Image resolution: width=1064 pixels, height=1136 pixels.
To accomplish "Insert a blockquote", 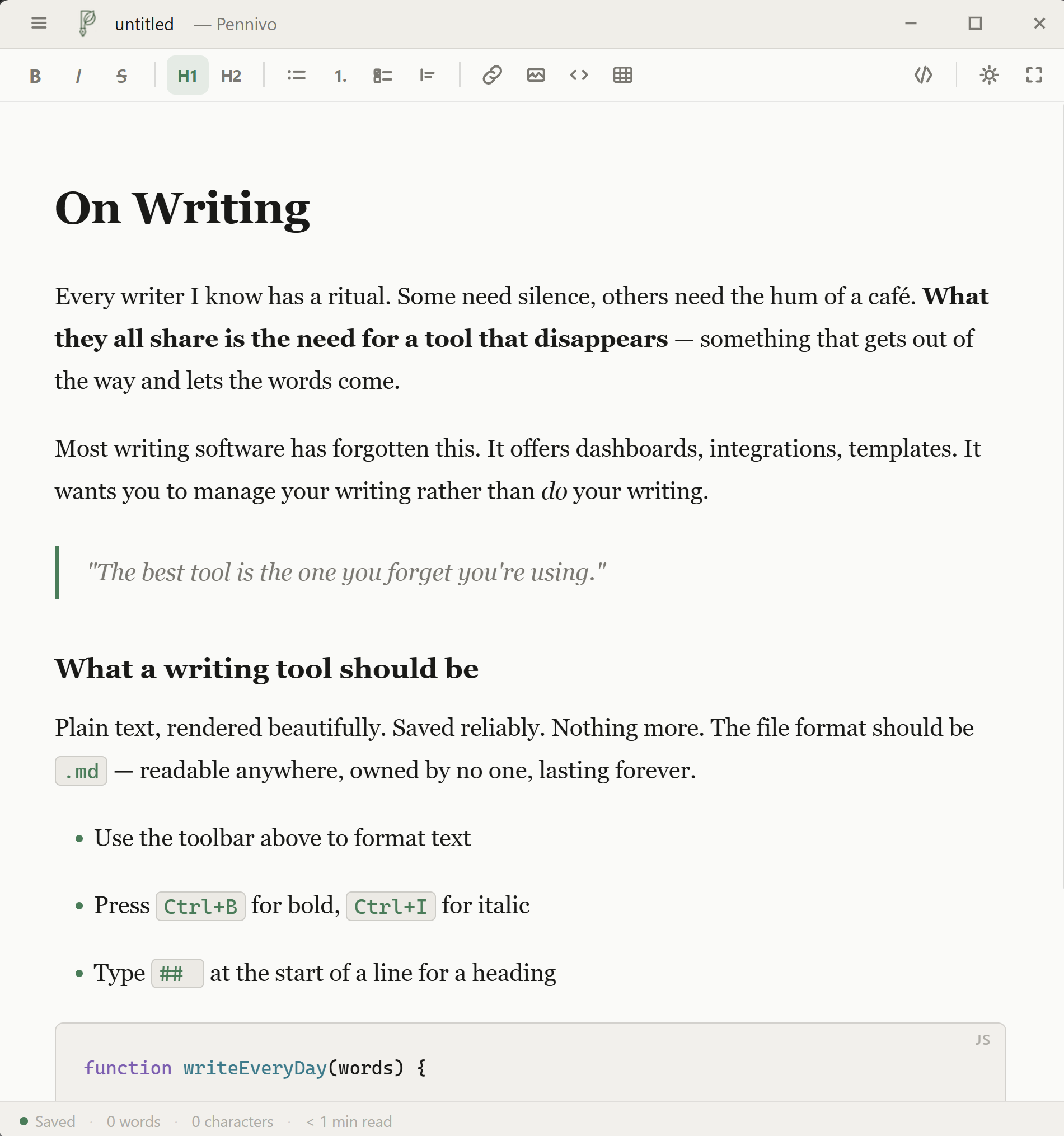I will pyautogui.click(x=428, y=75).
